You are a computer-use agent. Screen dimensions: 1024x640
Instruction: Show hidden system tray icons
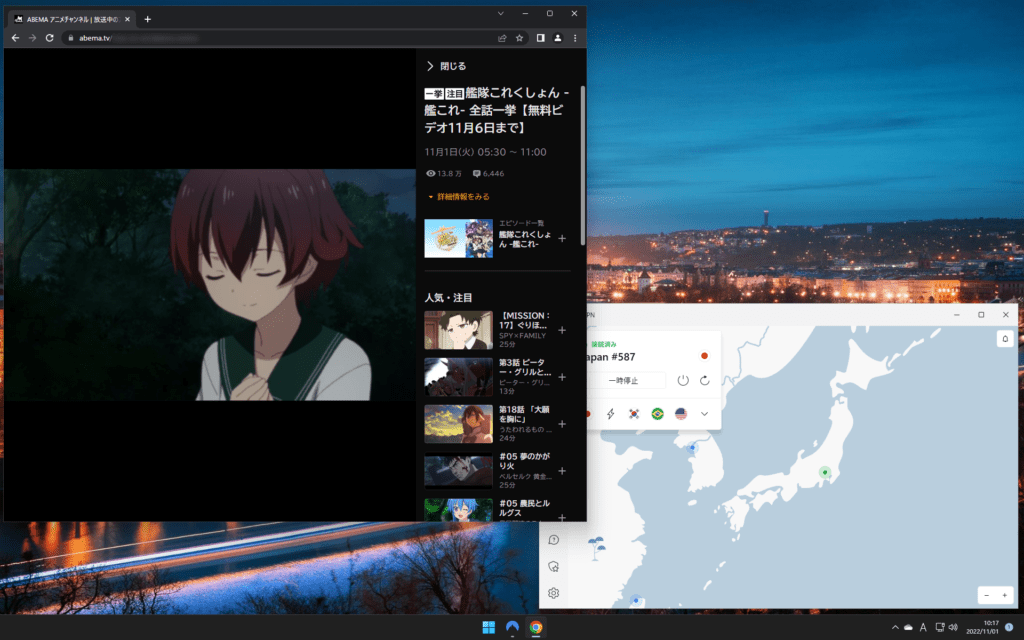tap(895, 627)
